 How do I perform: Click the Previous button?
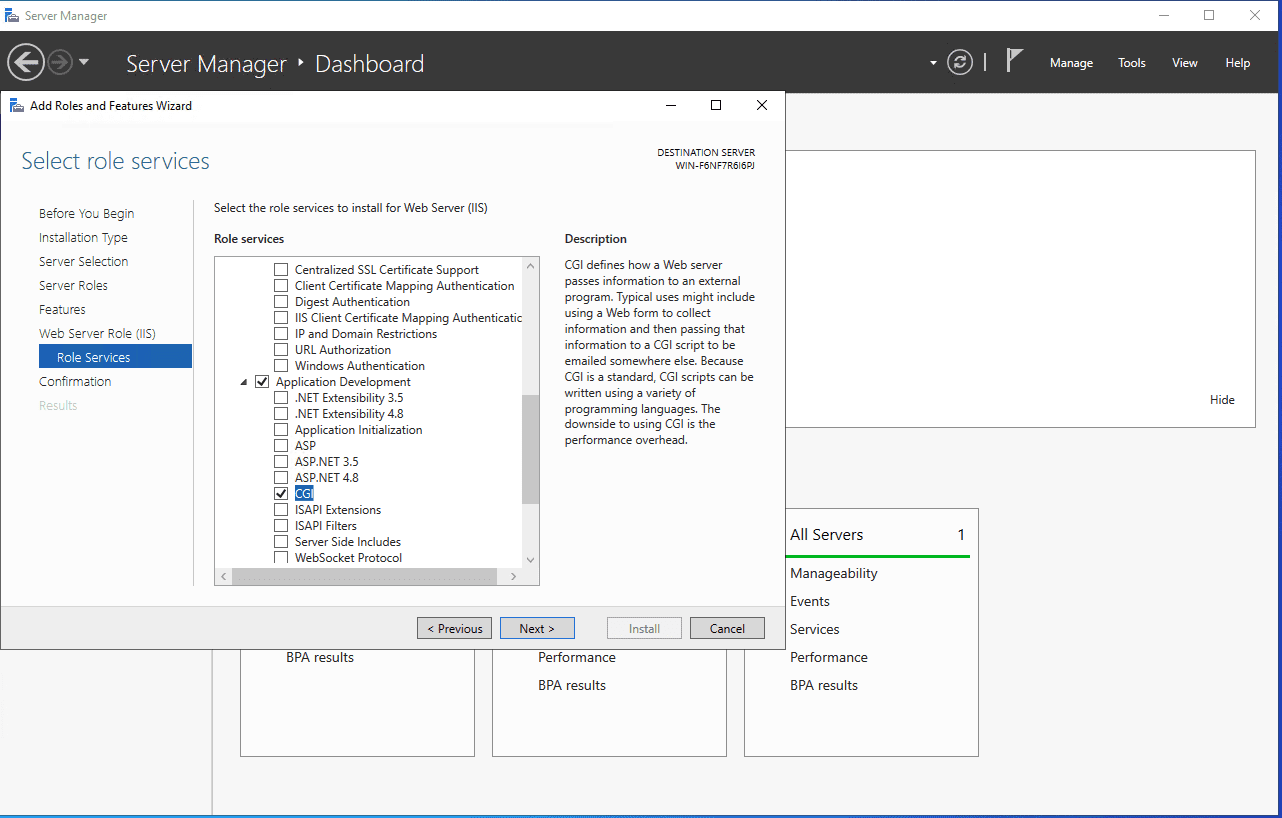point(454,628)
